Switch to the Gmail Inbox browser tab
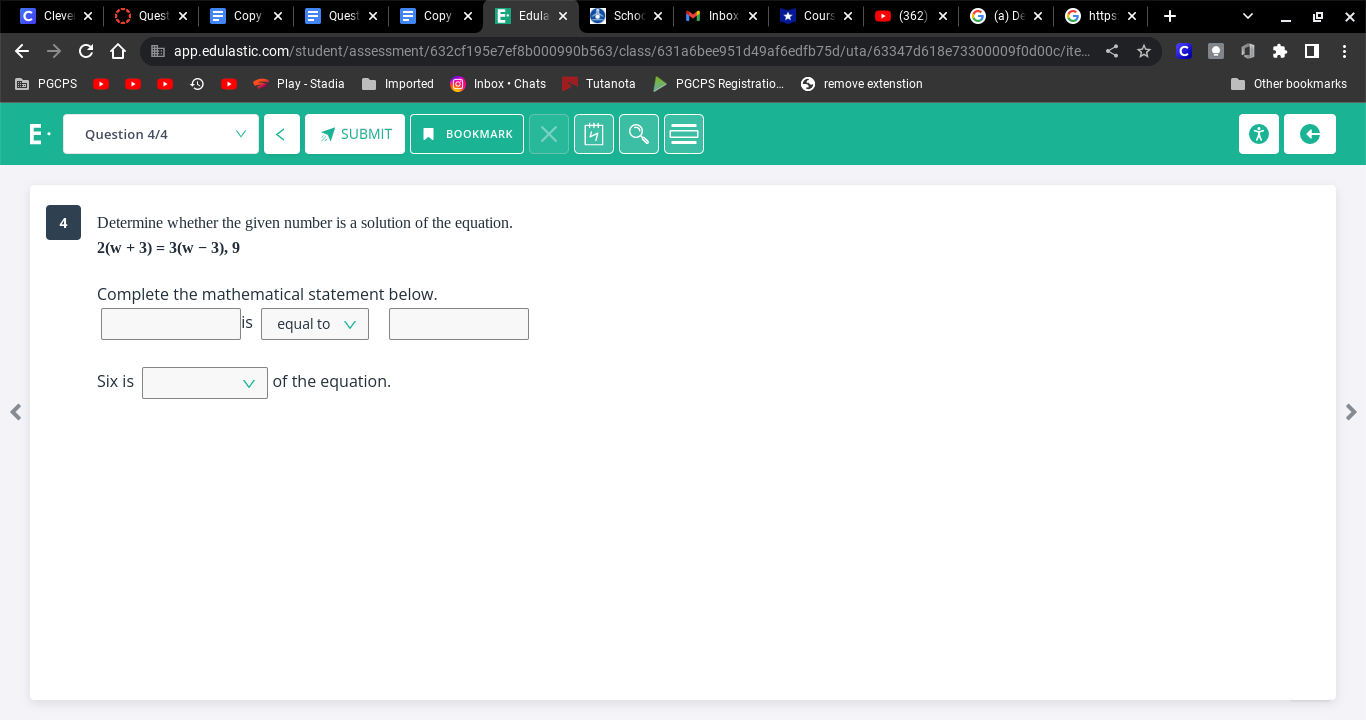Viewport: 1366px width, 720px height. click(722, 16)
